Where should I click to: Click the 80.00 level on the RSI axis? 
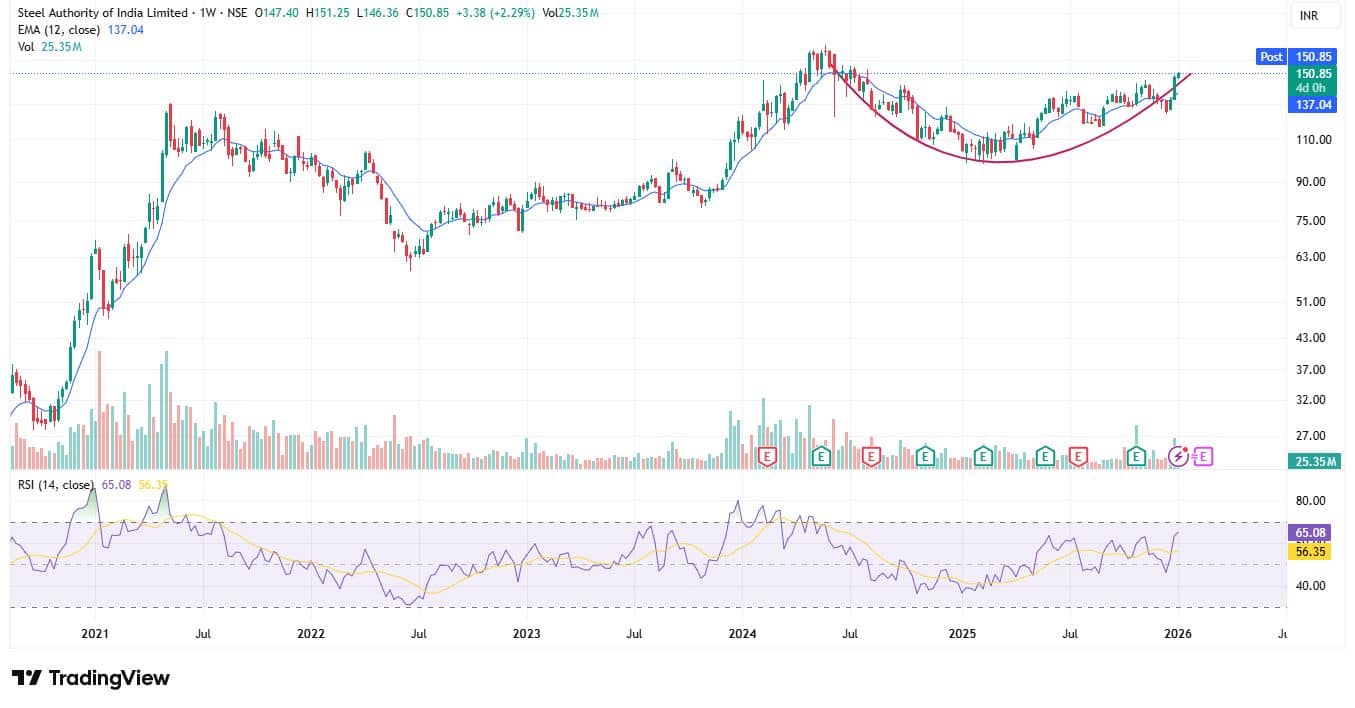(x=1311, y=501)
